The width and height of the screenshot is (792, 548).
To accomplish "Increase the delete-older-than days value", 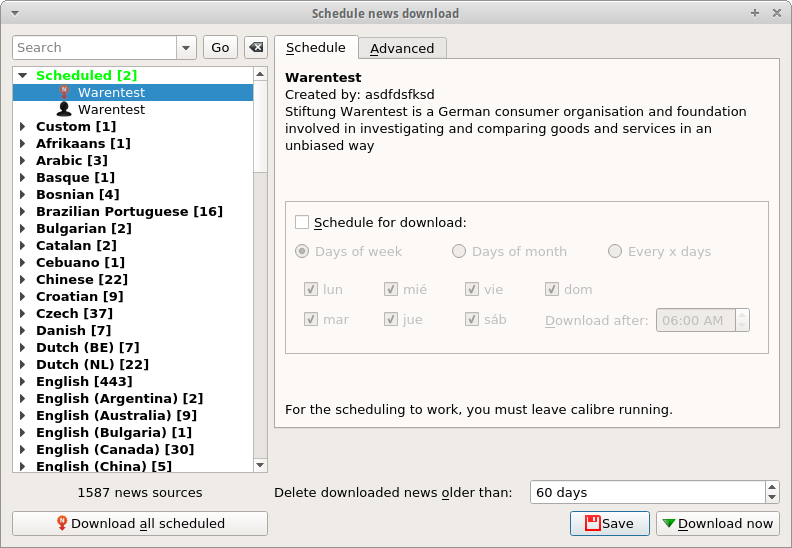I will click(772, 487).
